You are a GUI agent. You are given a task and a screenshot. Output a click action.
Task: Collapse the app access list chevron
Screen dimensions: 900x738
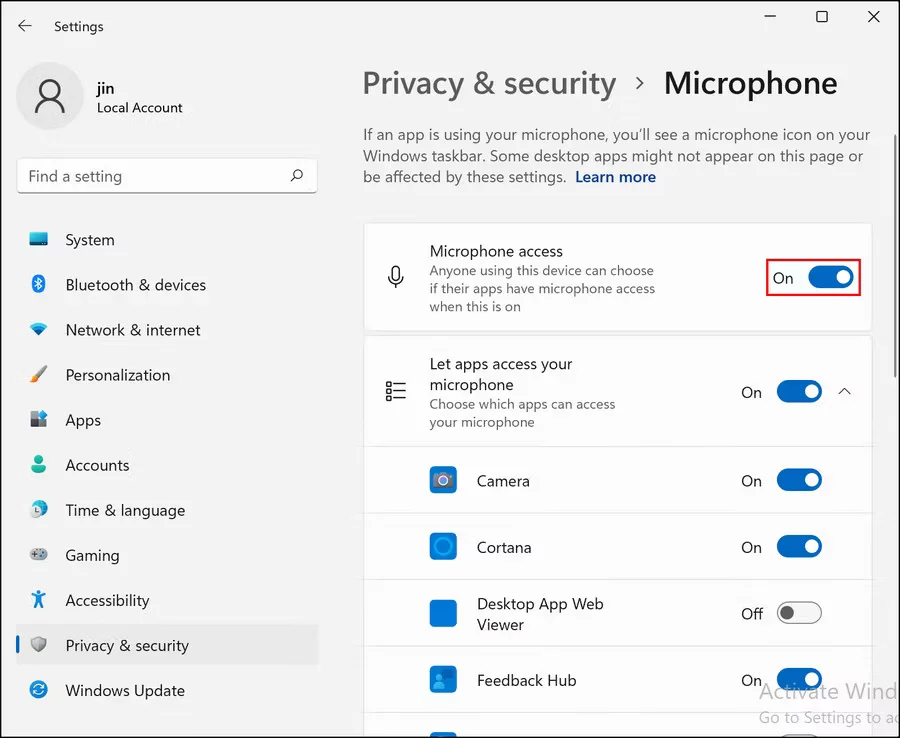(x=845, y=391)
